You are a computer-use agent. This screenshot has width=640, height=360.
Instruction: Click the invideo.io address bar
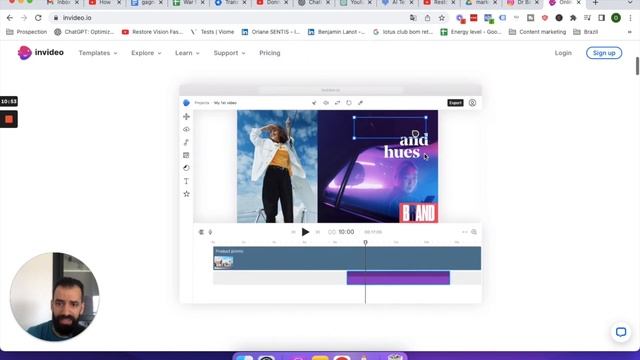click(229, 18)
